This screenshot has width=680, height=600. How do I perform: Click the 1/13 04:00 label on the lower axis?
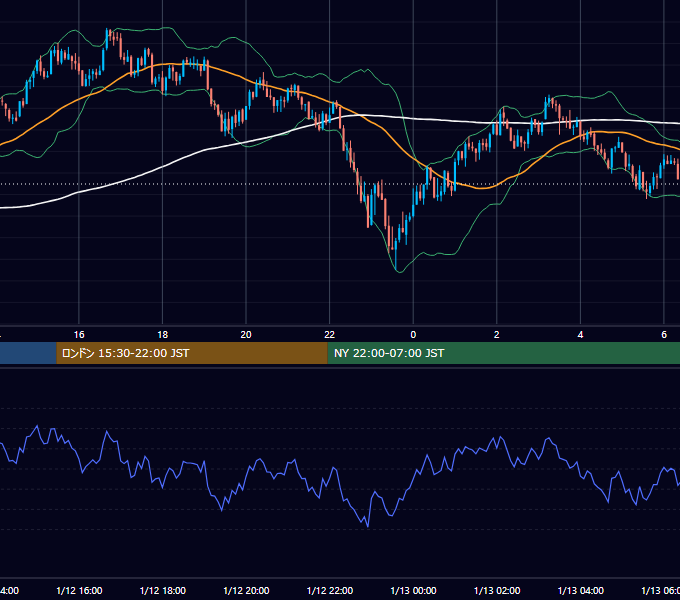580,590
